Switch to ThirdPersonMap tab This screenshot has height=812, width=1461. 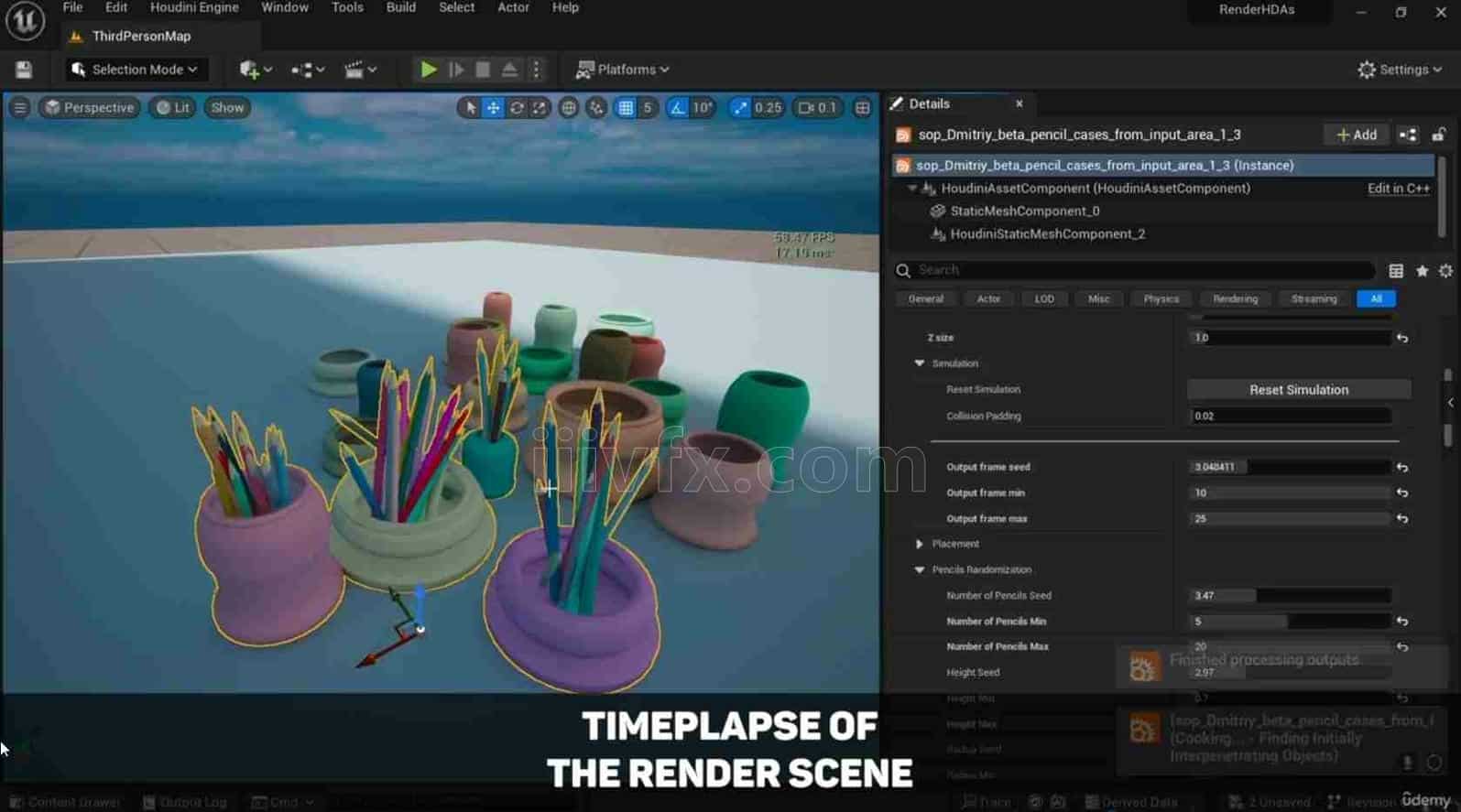pyautogui.click(x=141, y=37)
